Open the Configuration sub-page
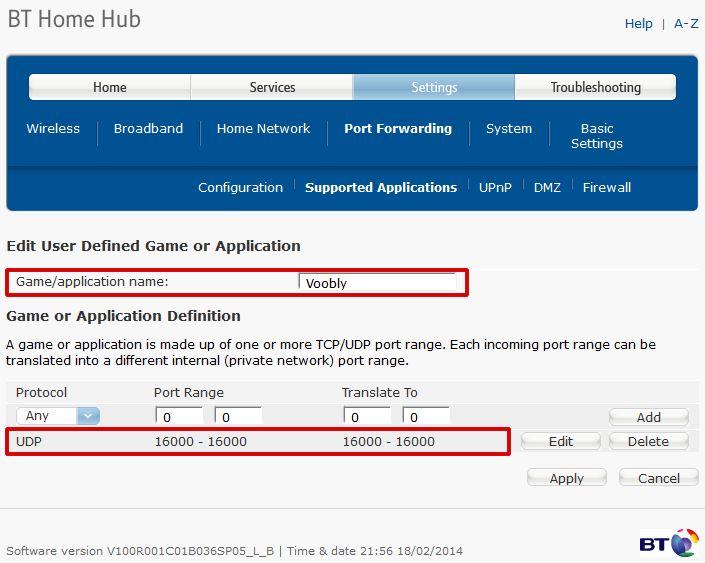This screenshot has width=705, height=563. tap(240, 188)
